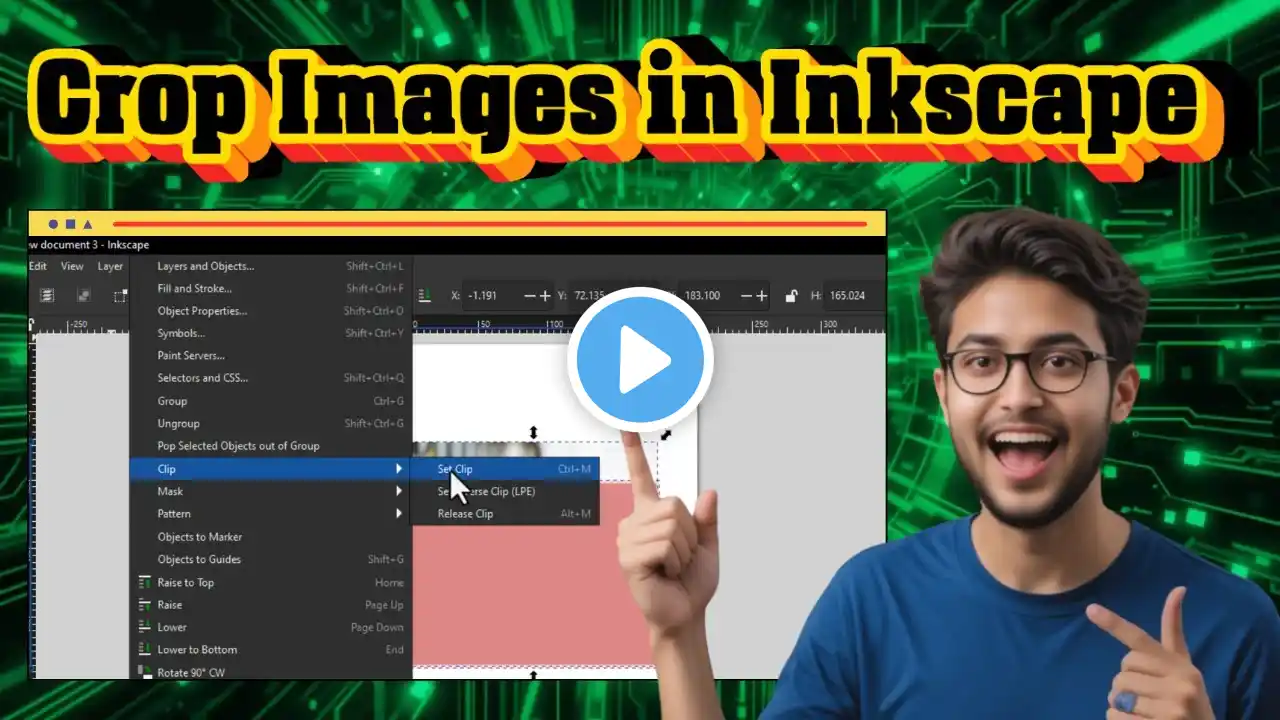The image size is (1280, 720).
Task: Expand the Mask submenu arrow
Action: [399, 491]
